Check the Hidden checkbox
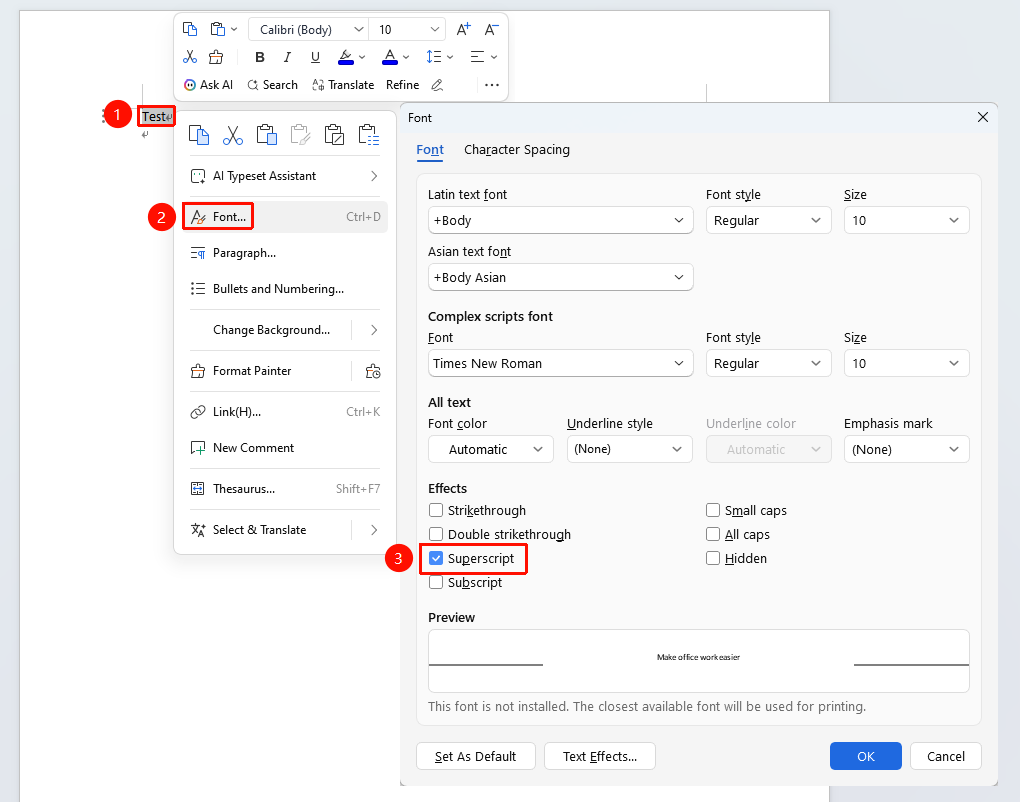This screenshot has width=1020, height=802. pos(713,559)
